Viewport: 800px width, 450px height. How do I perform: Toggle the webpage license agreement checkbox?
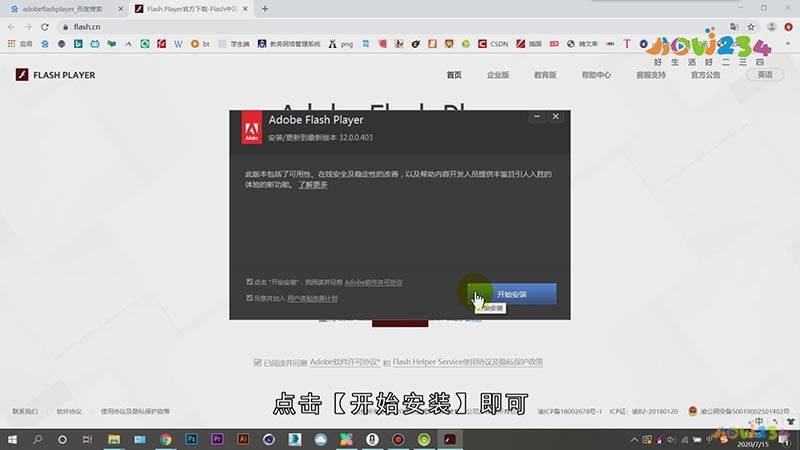click(x=257, y=362)
